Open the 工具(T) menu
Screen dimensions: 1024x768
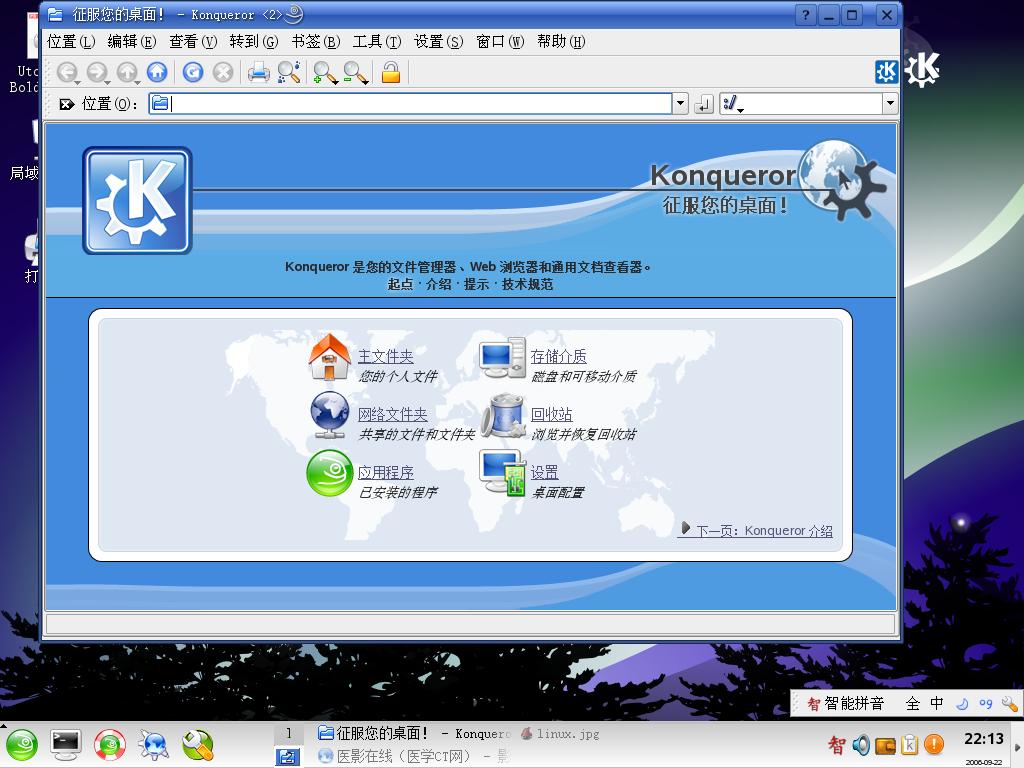point(377,42)
